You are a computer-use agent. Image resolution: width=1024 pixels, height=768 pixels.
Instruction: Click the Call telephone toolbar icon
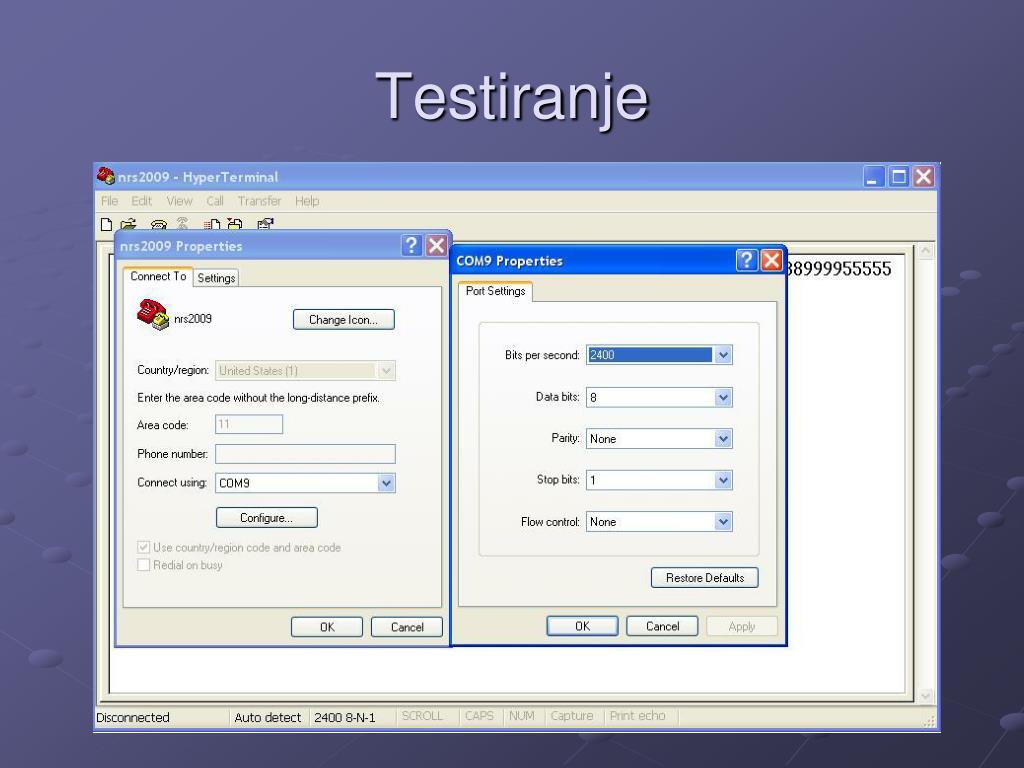click(159, 224)
